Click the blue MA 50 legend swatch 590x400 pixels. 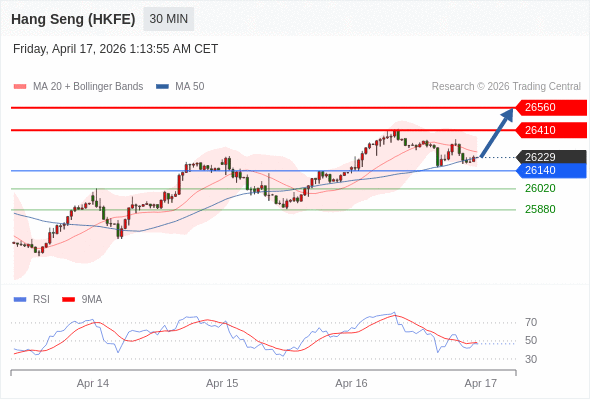click(x=162, y=87)
